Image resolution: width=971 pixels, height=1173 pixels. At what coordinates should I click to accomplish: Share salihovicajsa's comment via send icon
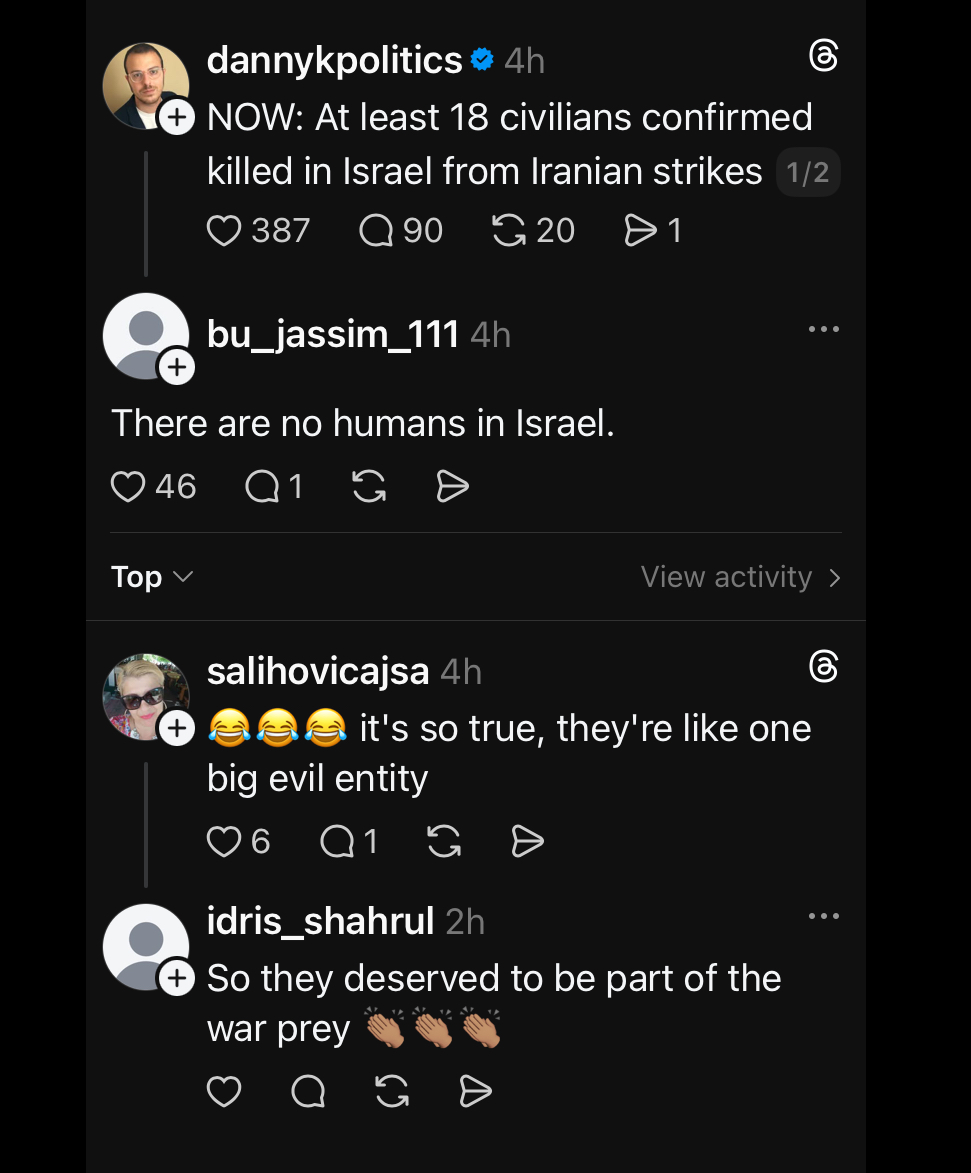click(x=527, y=842)
